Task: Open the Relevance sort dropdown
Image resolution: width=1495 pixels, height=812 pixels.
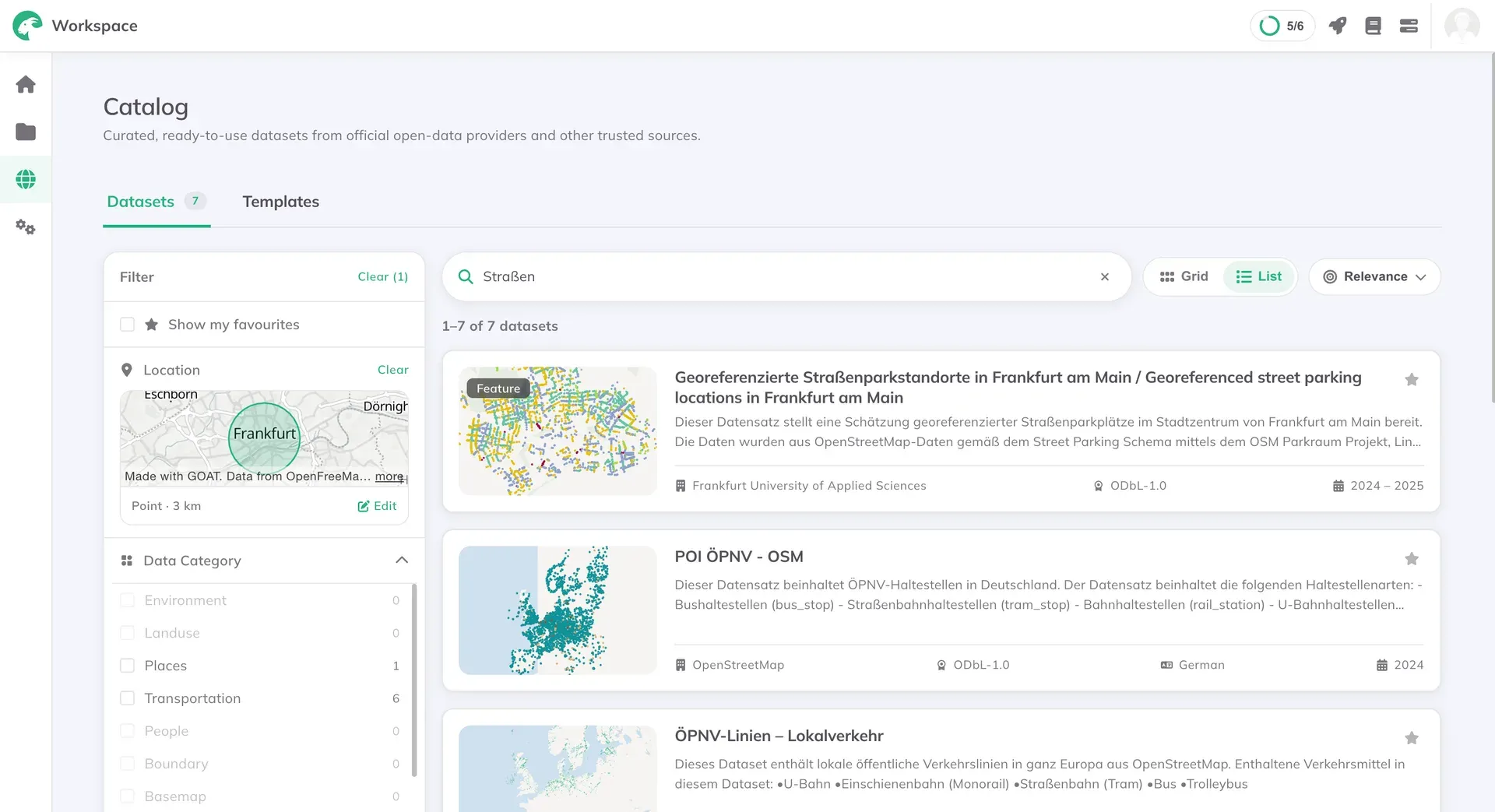Action: (x=1374, y=276)
